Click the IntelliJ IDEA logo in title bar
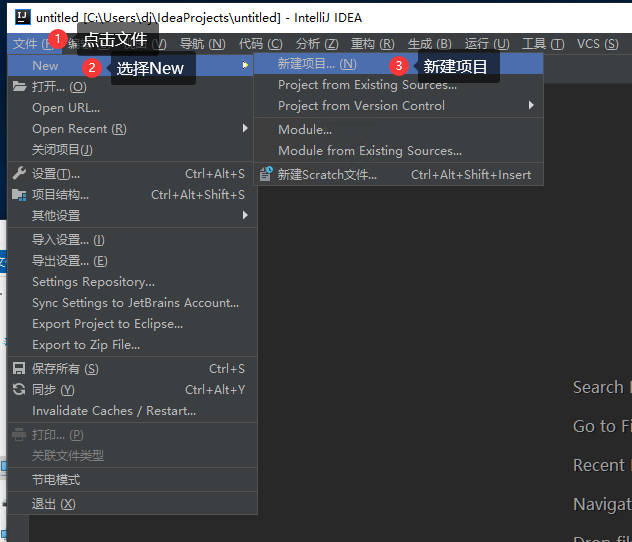Image resolution: width=632 pixels, height=542 pixels. tap(23, 17)
